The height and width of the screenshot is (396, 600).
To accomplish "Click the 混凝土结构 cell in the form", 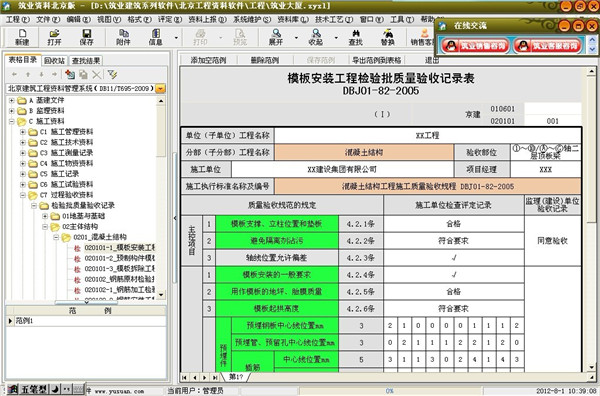I will pyautogui.click(x=364, y=152).
